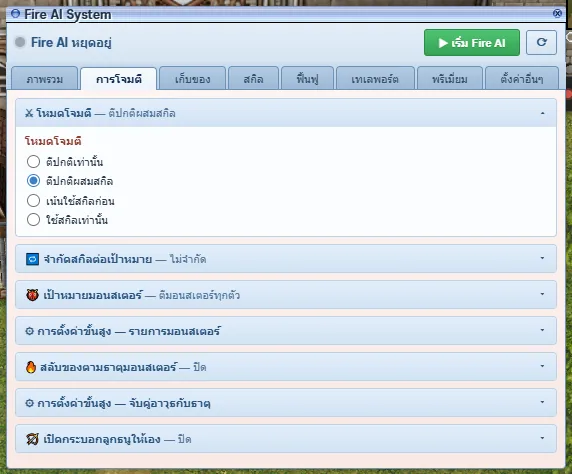Open the สกิล tab
Image resolution: width=572 pixels, height=474 pixels.
(253, 78)
